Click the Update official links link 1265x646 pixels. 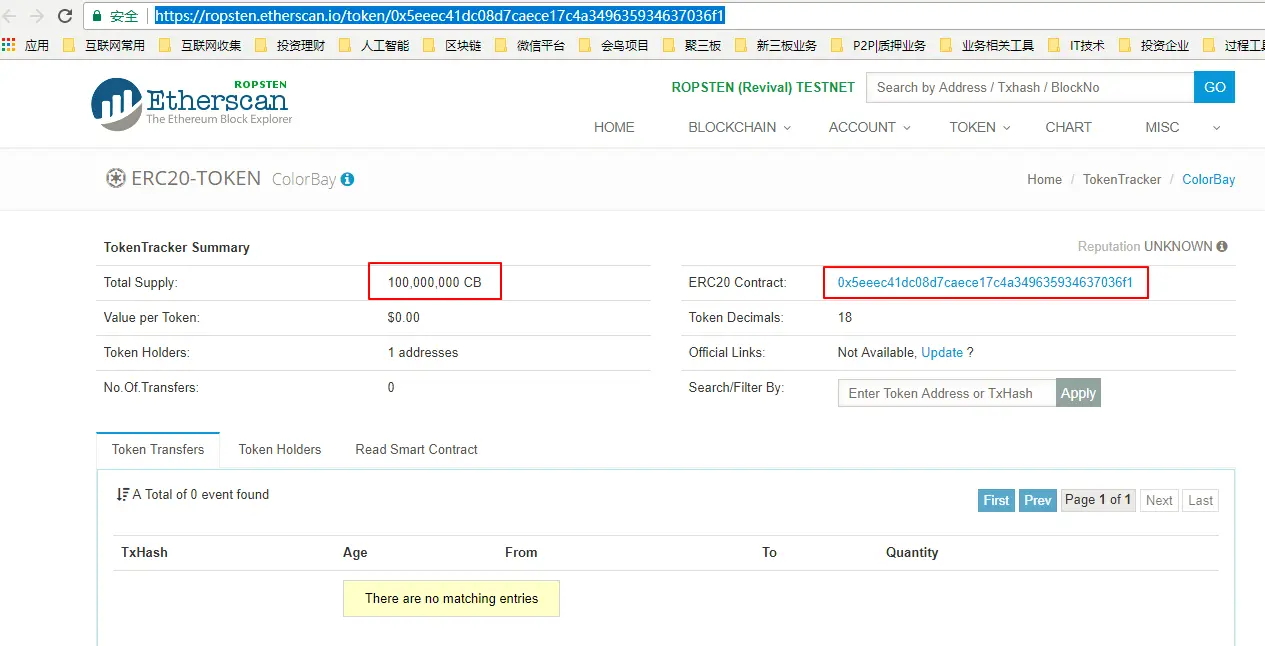click(942, 352)
